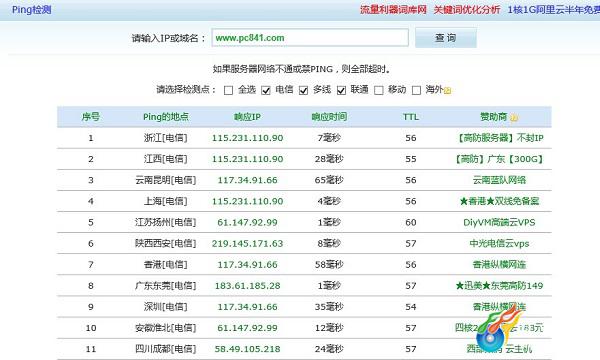Click the 响应时间 column header

tap(329, 117)
